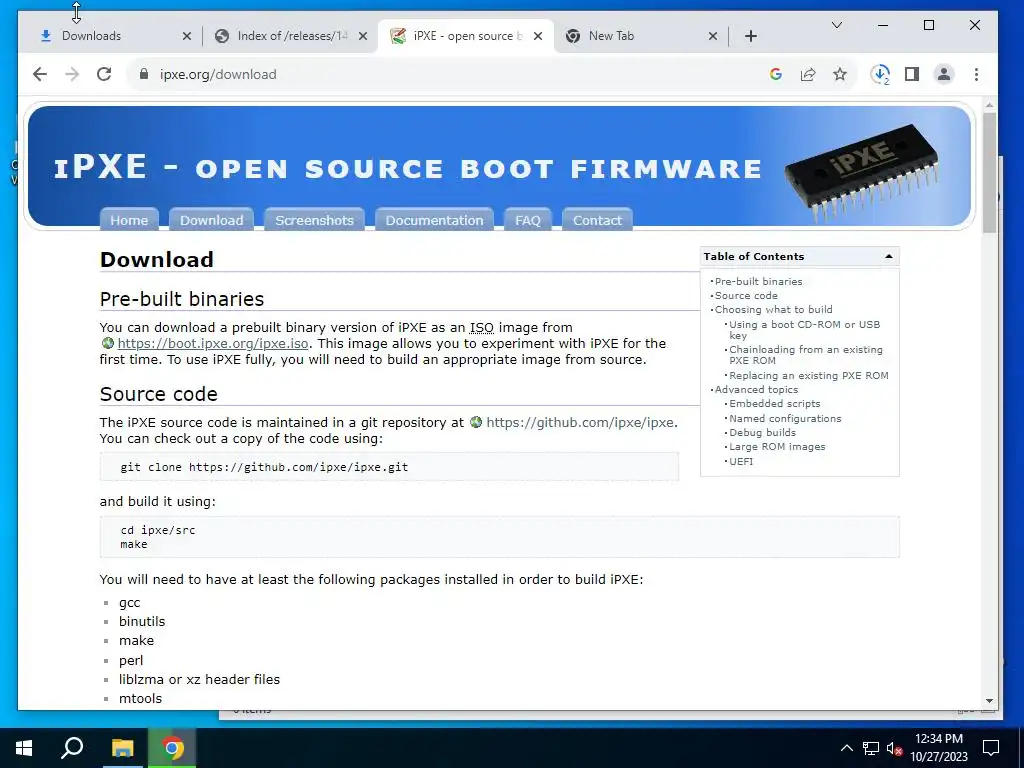1024x768 pixels.
Task: Open the github.com/ipxe/ipxe link
Action: click(581, 423)
